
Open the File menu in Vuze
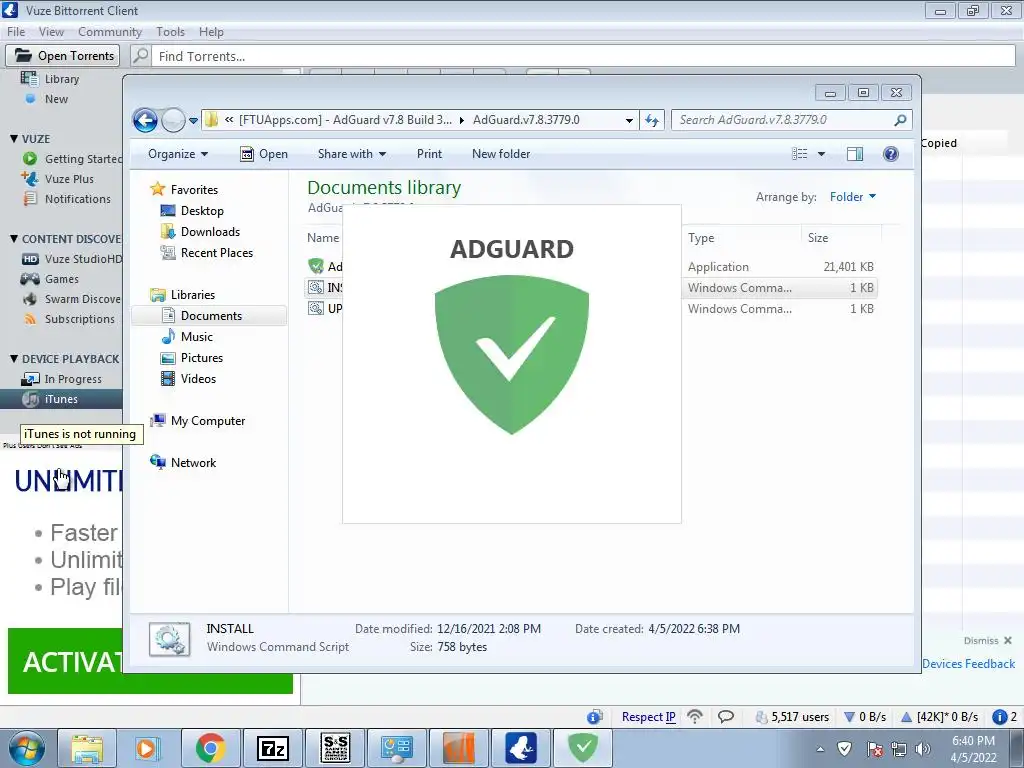click(16, 32)
